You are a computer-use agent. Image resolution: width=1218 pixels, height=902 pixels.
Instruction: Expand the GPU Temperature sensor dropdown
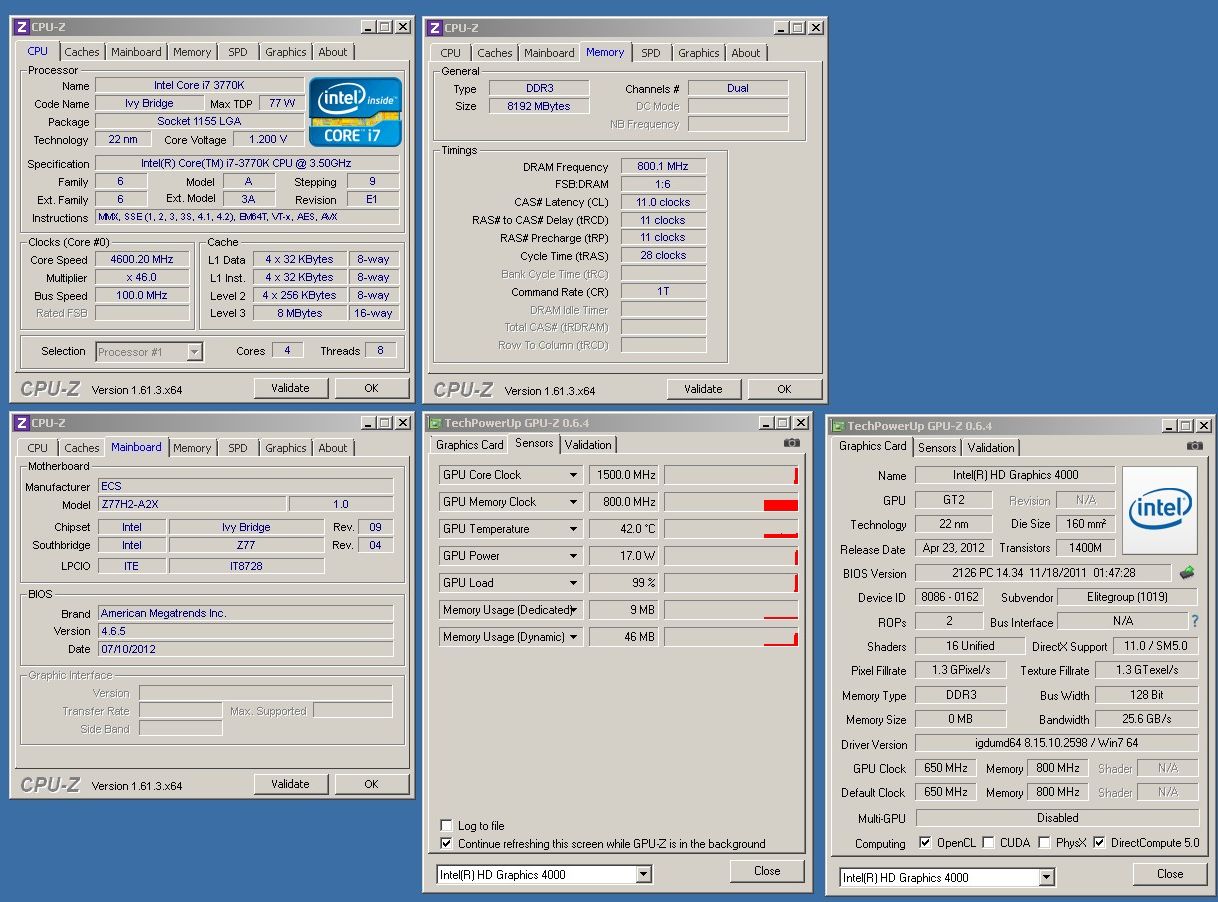[x=574, y=529]
